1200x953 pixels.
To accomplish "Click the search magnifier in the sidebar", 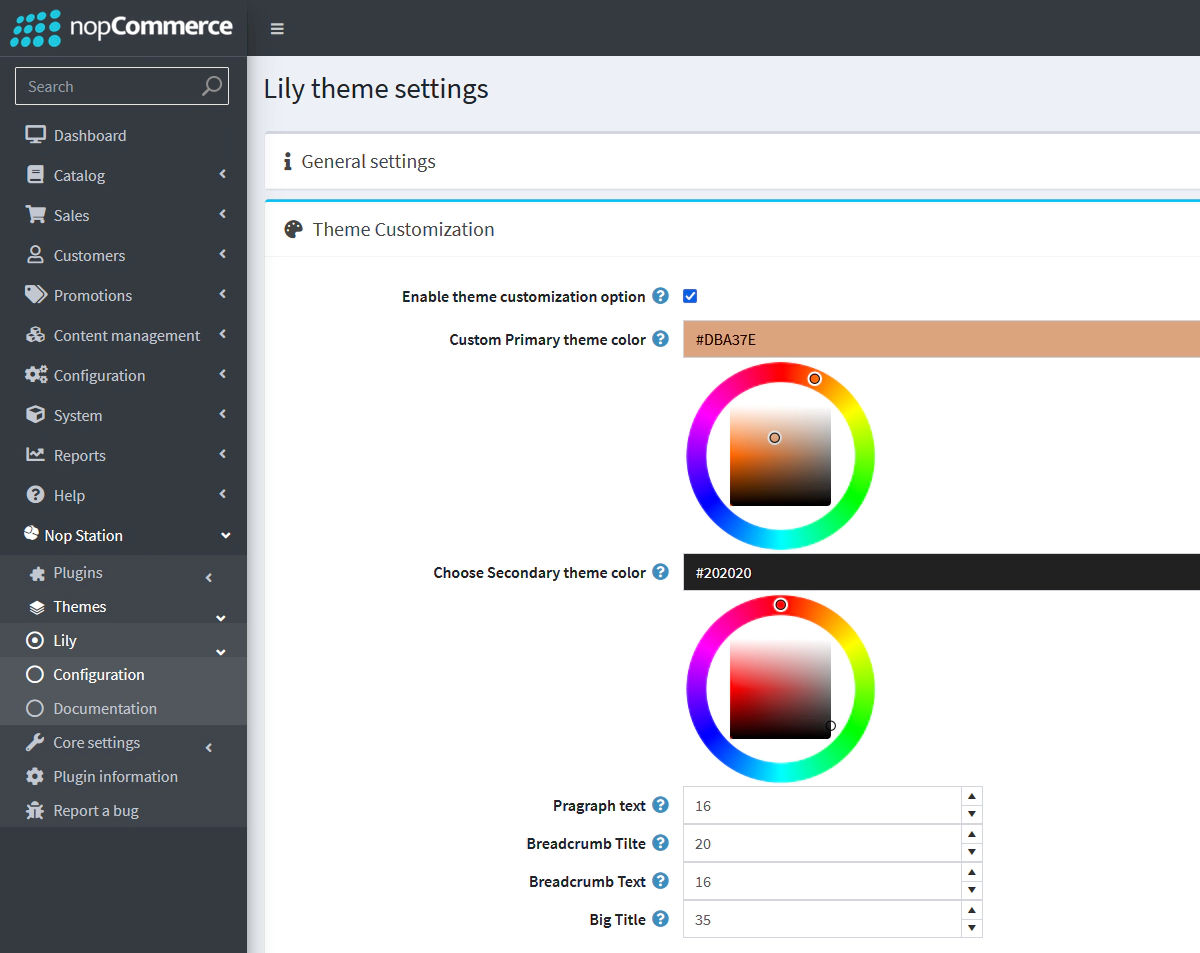I will (211, 86).
